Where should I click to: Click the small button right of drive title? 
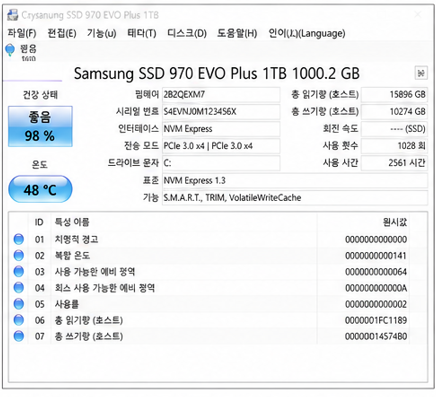[x=421, y=73]
